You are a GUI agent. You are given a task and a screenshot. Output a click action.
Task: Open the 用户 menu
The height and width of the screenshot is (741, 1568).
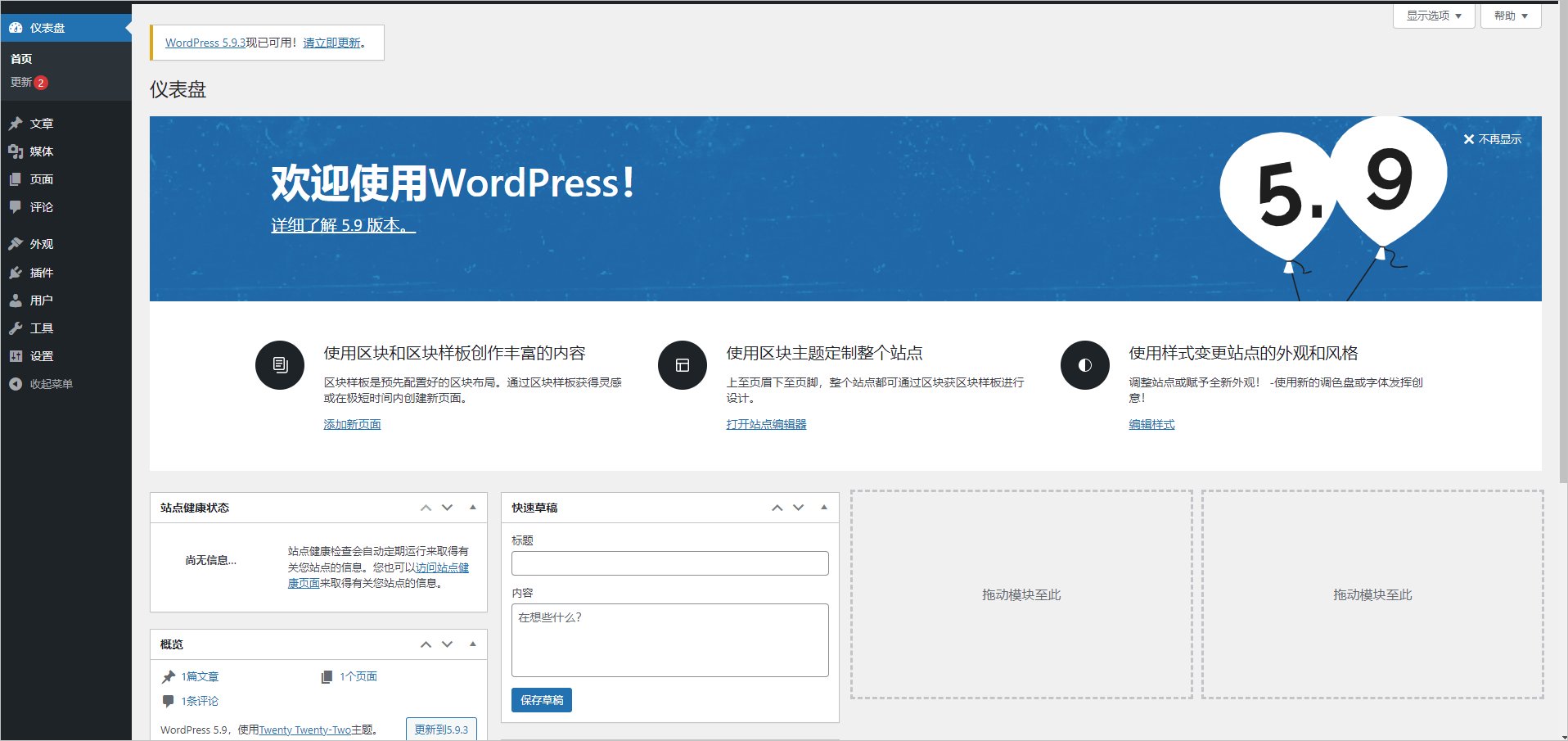65,300
